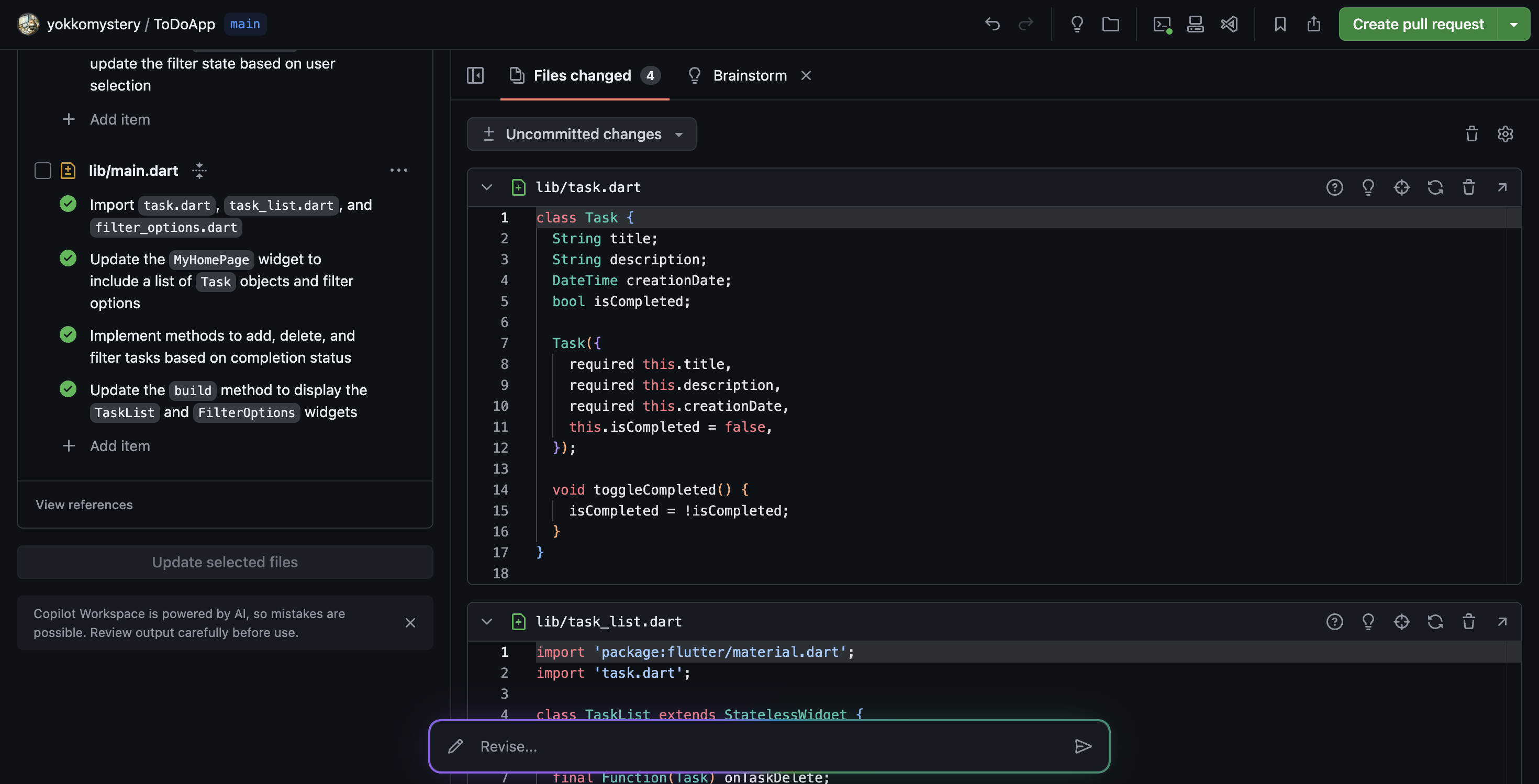Switch to the Brainstorm tab
This screenshot has width=1539, height=784.
749,75
